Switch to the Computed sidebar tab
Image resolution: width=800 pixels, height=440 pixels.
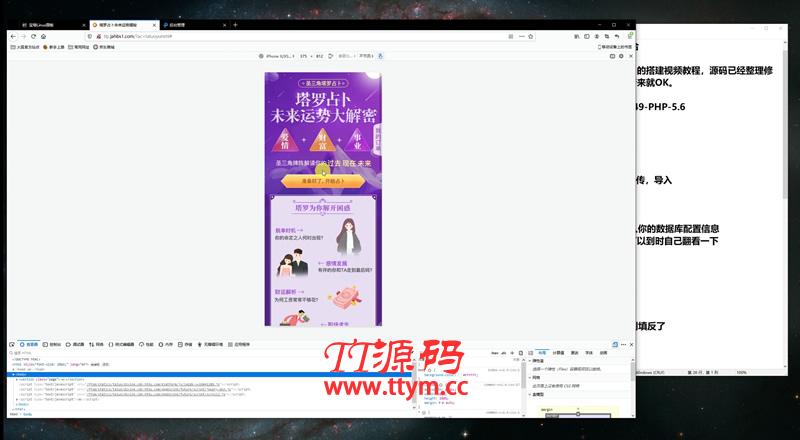point(558,353)
